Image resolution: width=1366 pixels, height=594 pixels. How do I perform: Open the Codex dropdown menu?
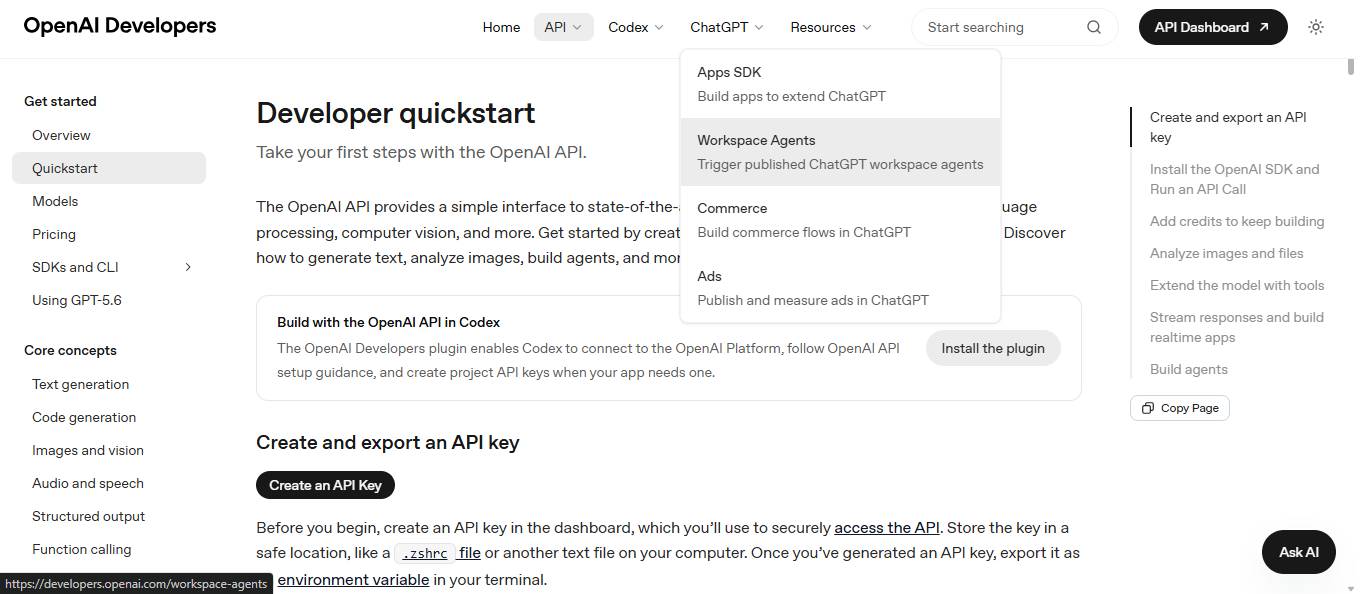point(636,27)
